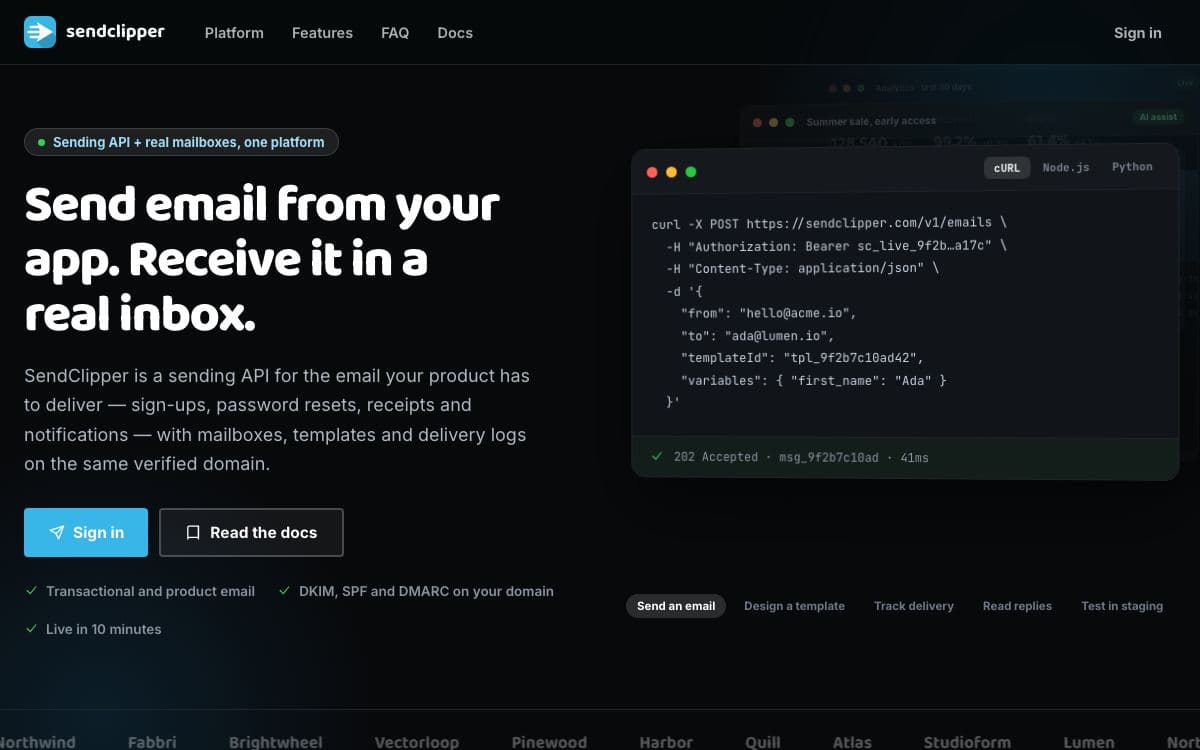Screen dimensions: 1200x750
Task: Click the AI assist badge in background window
Action: [x=1158, y=117]
